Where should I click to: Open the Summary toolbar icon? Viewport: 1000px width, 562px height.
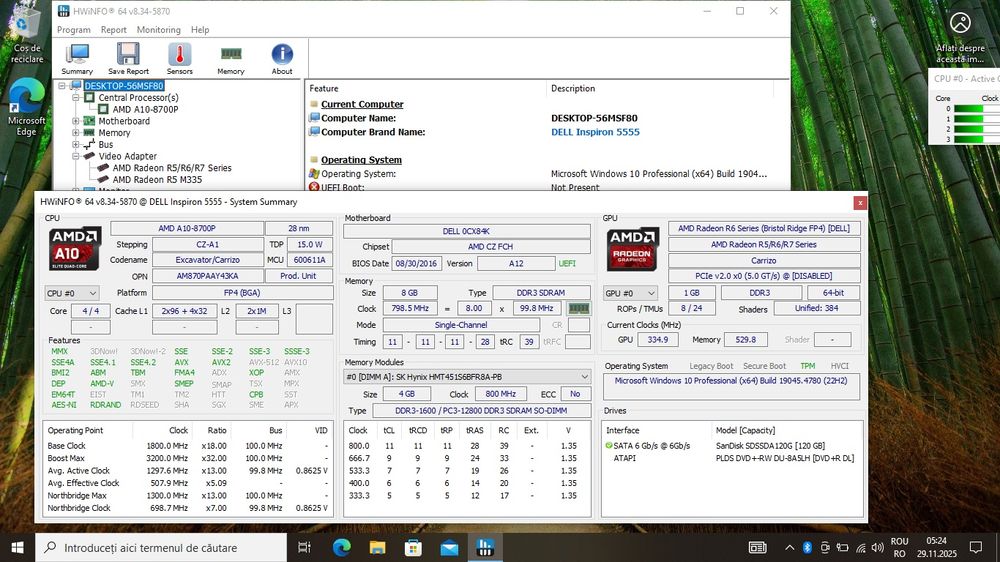(77, 59)
